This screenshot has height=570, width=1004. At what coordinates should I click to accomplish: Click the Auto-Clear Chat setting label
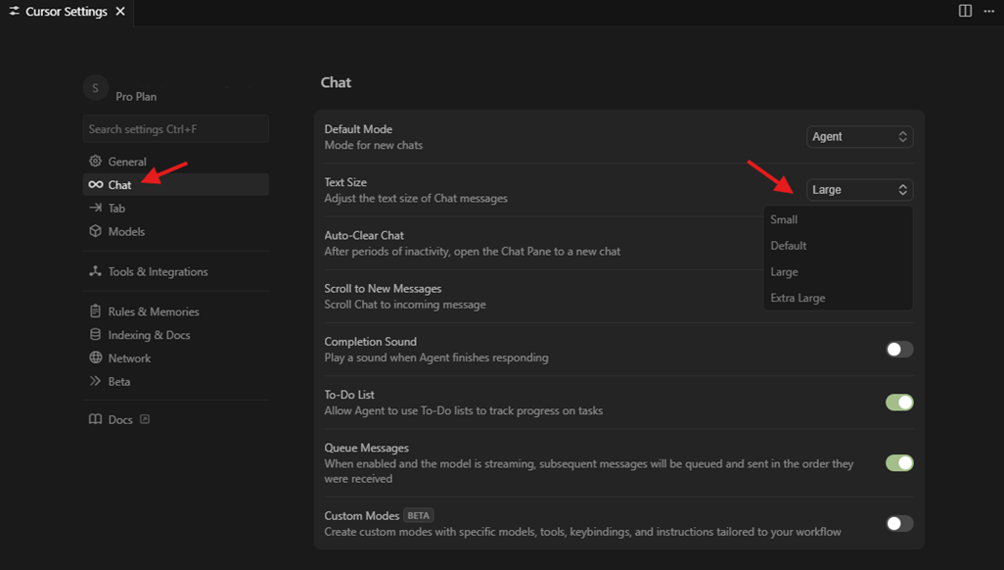coord(364,235)
